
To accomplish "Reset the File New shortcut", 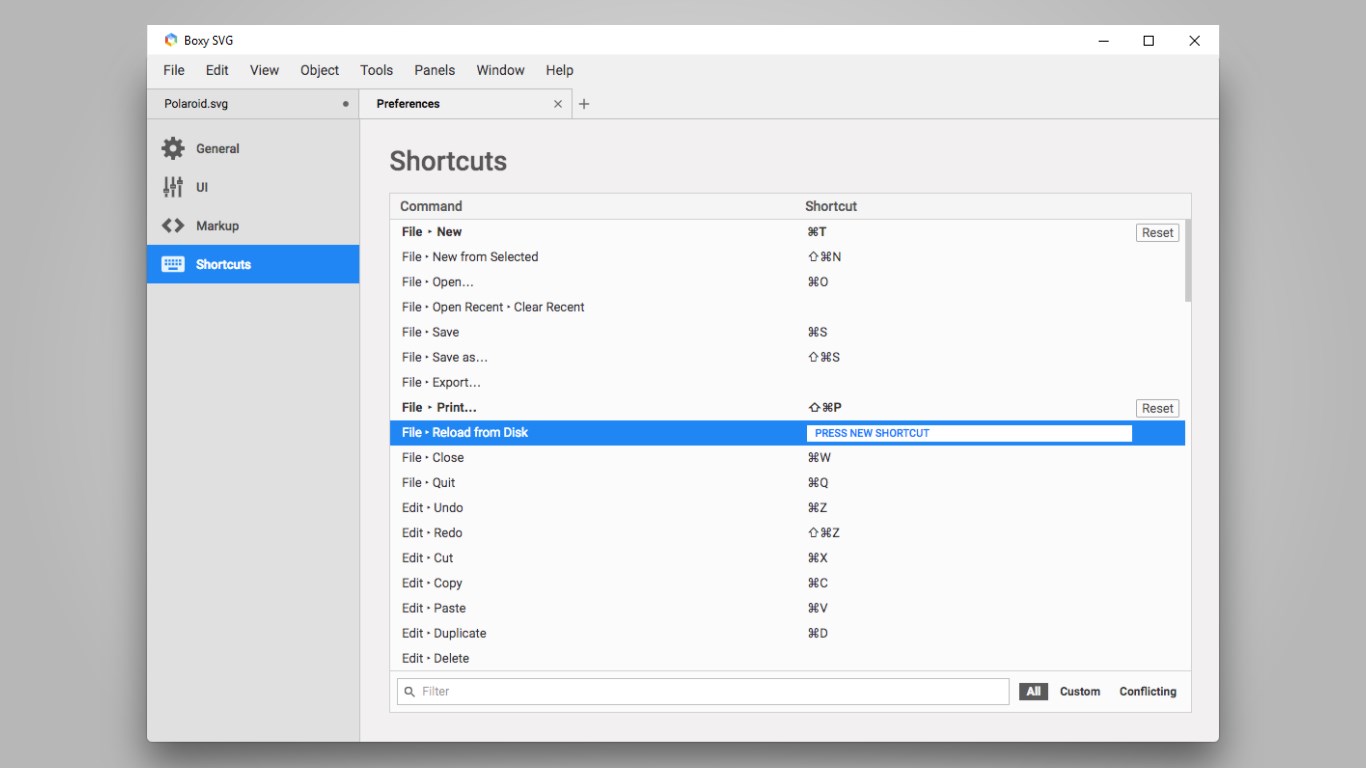I will [1157, 232].
